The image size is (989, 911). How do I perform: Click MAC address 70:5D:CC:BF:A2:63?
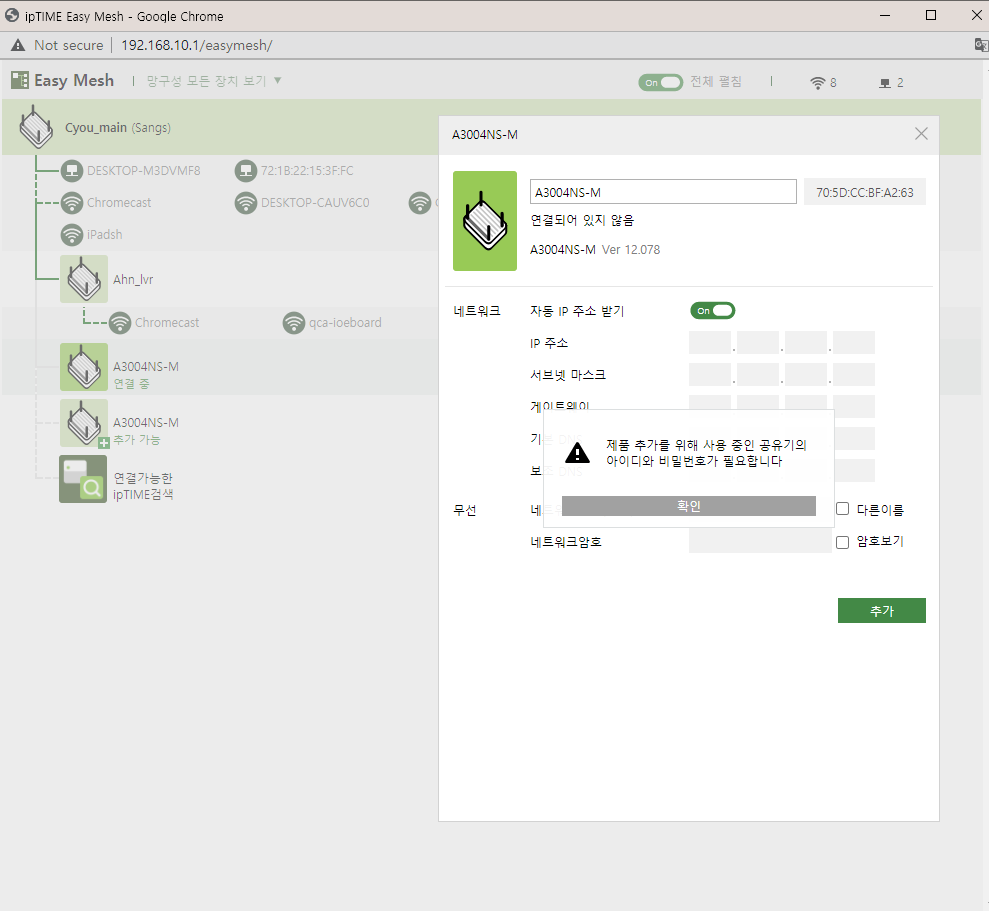[865, 192]
